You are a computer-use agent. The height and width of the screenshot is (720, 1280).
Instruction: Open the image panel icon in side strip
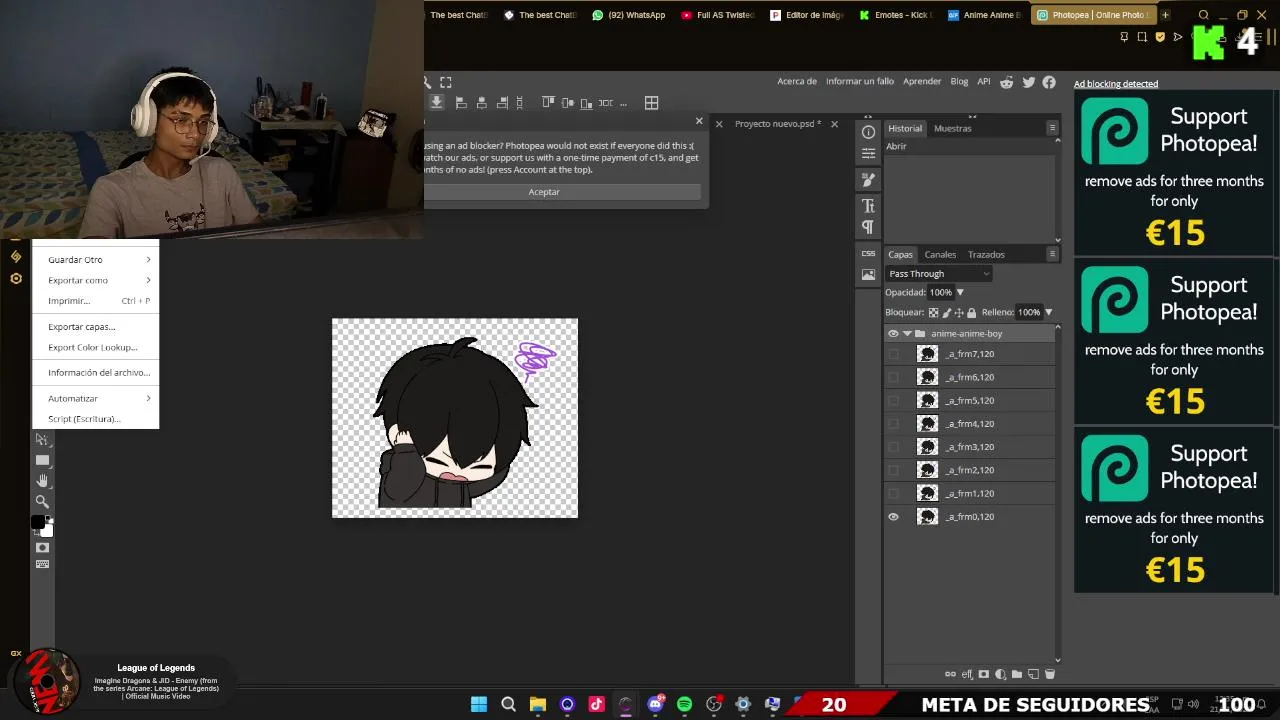pos(868,274)
